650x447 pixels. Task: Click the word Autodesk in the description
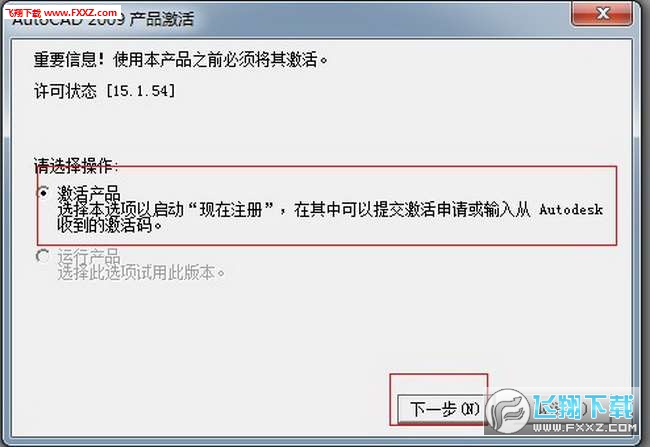tap(571, 209)
